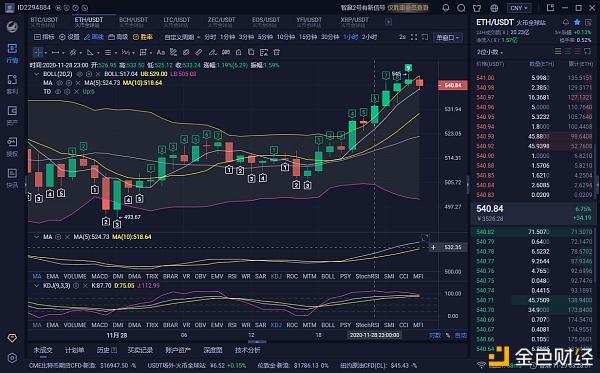The width and height of the screenshot is (600, 373).
Task: Open 行情 market in left sidebar
Action: pyautogui.click(x=12, y=53)
